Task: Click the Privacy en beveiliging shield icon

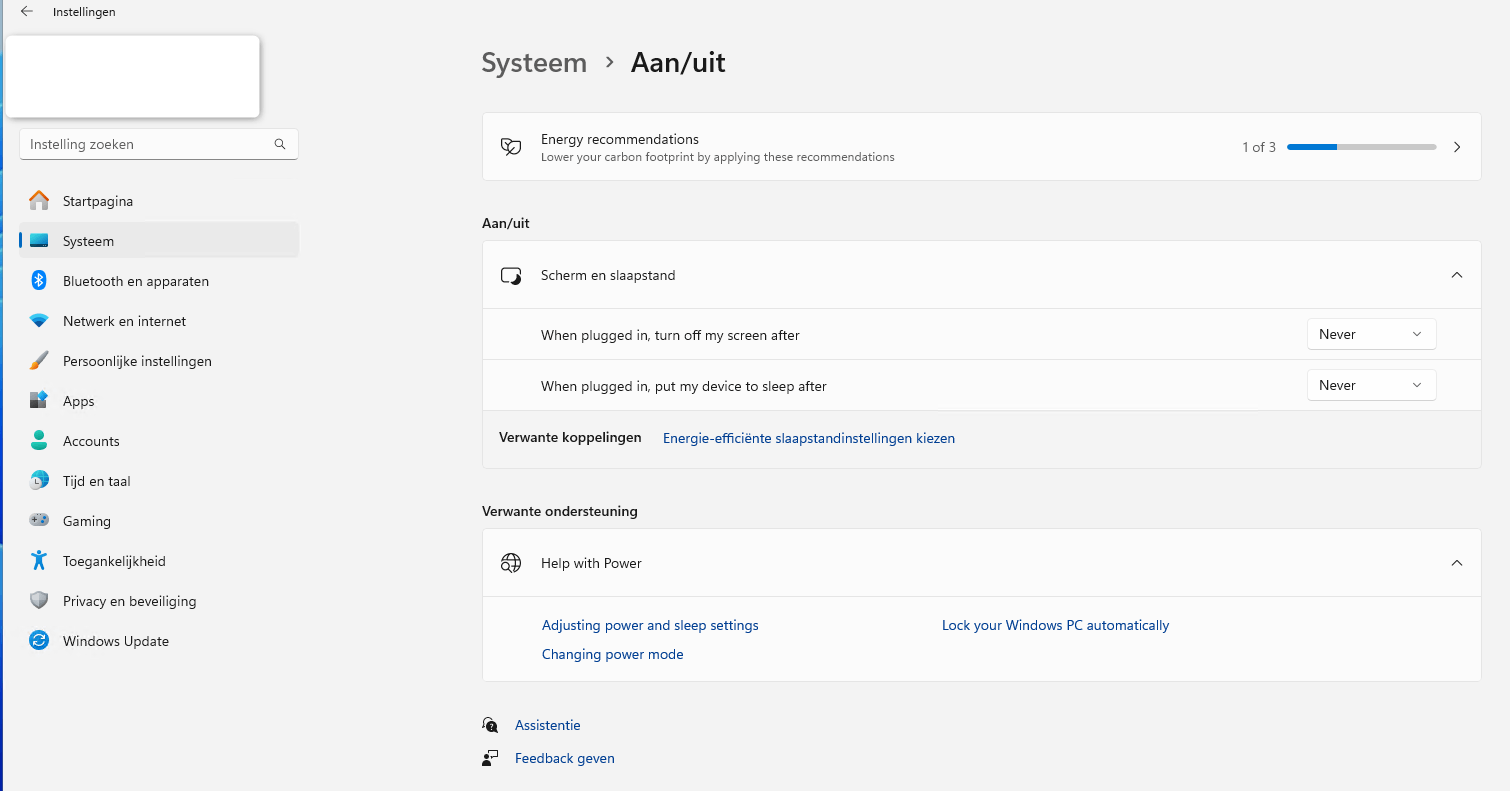Action: (x=39, y=601)
